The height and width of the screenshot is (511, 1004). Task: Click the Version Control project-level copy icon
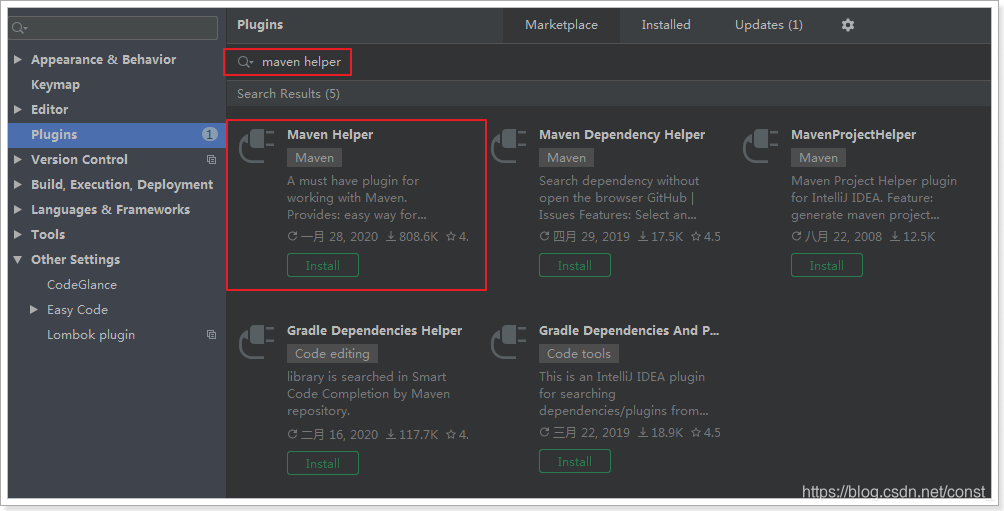coord(211,159)
